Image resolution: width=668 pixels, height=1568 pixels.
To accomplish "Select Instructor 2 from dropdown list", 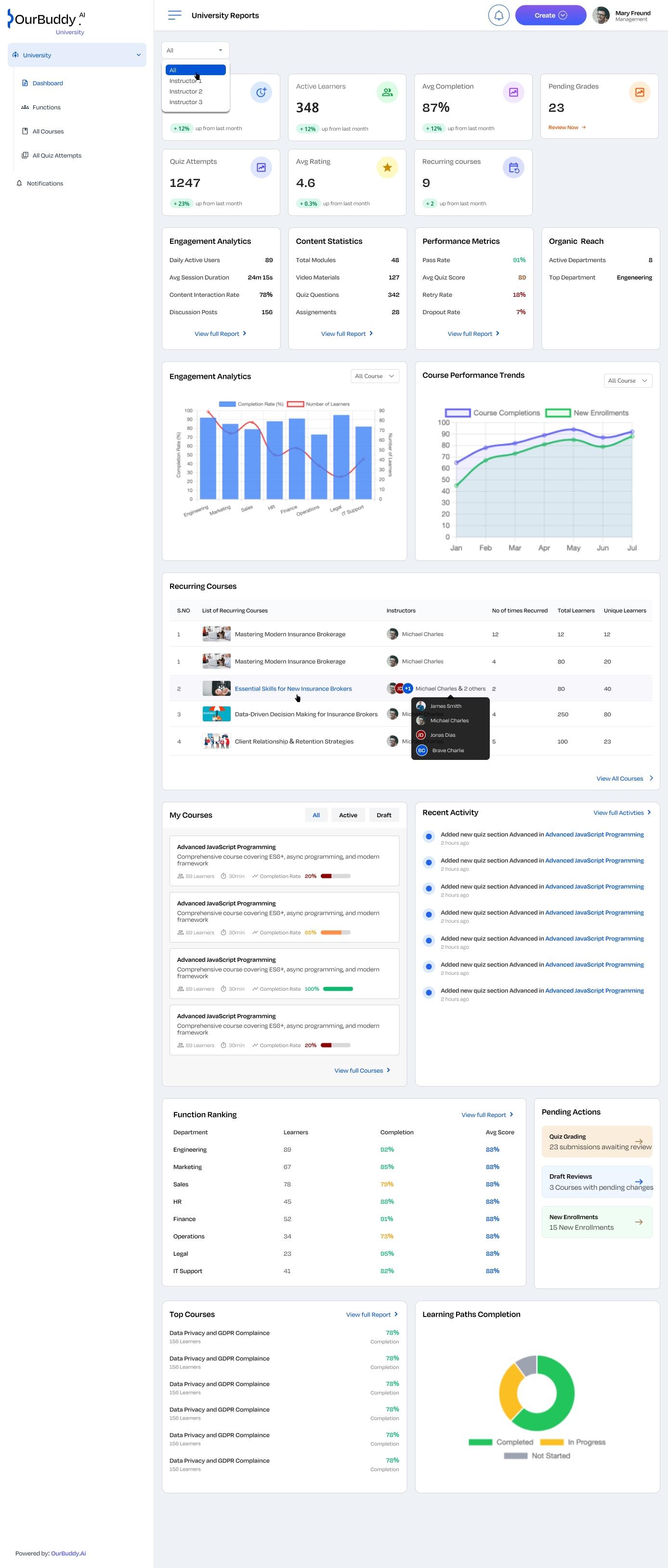I will (x=195, y=91).
